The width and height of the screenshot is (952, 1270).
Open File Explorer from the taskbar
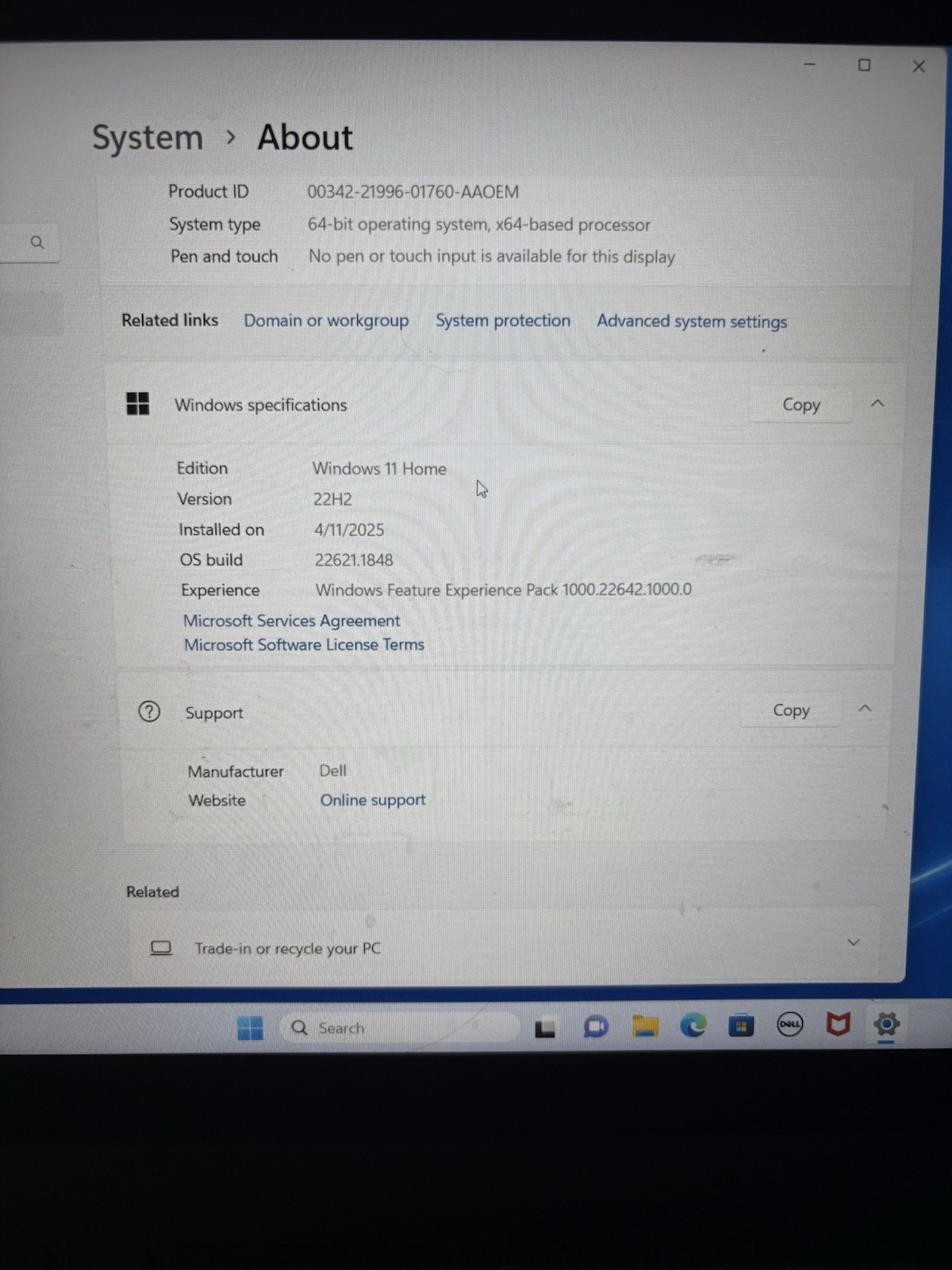(645, 1026)
